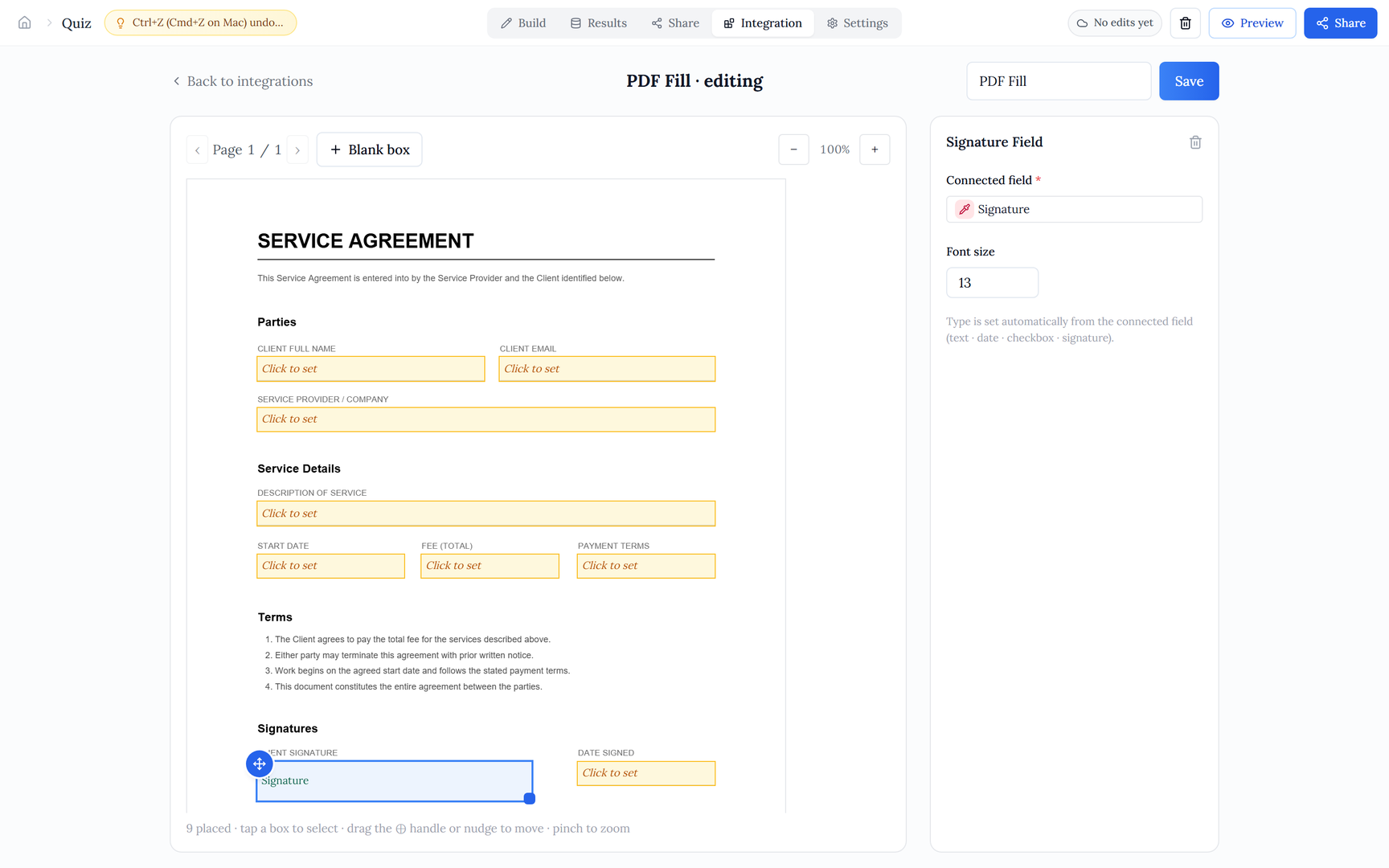Click the Font size input field

point(992,283)
